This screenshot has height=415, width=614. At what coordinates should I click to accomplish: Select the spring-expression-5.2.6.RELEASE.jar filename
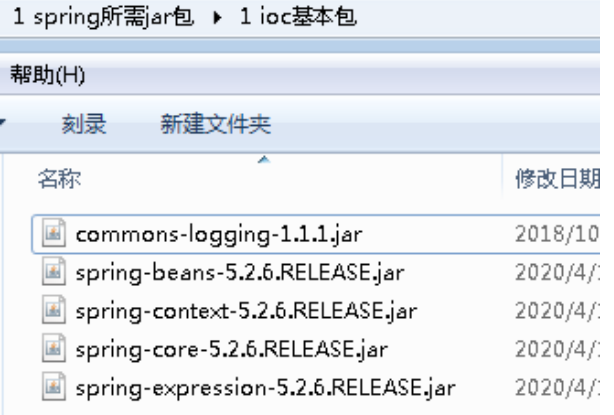tap(265, 388)
